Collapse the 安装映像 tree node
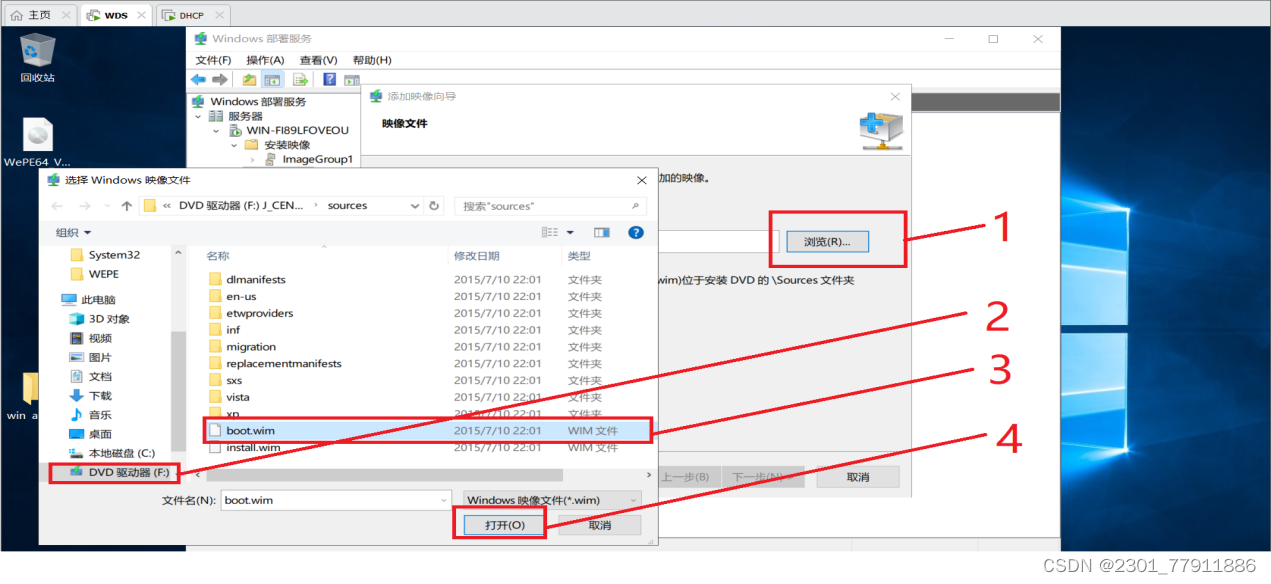This screenshot has height=584, width=1271. pos(234,145)
